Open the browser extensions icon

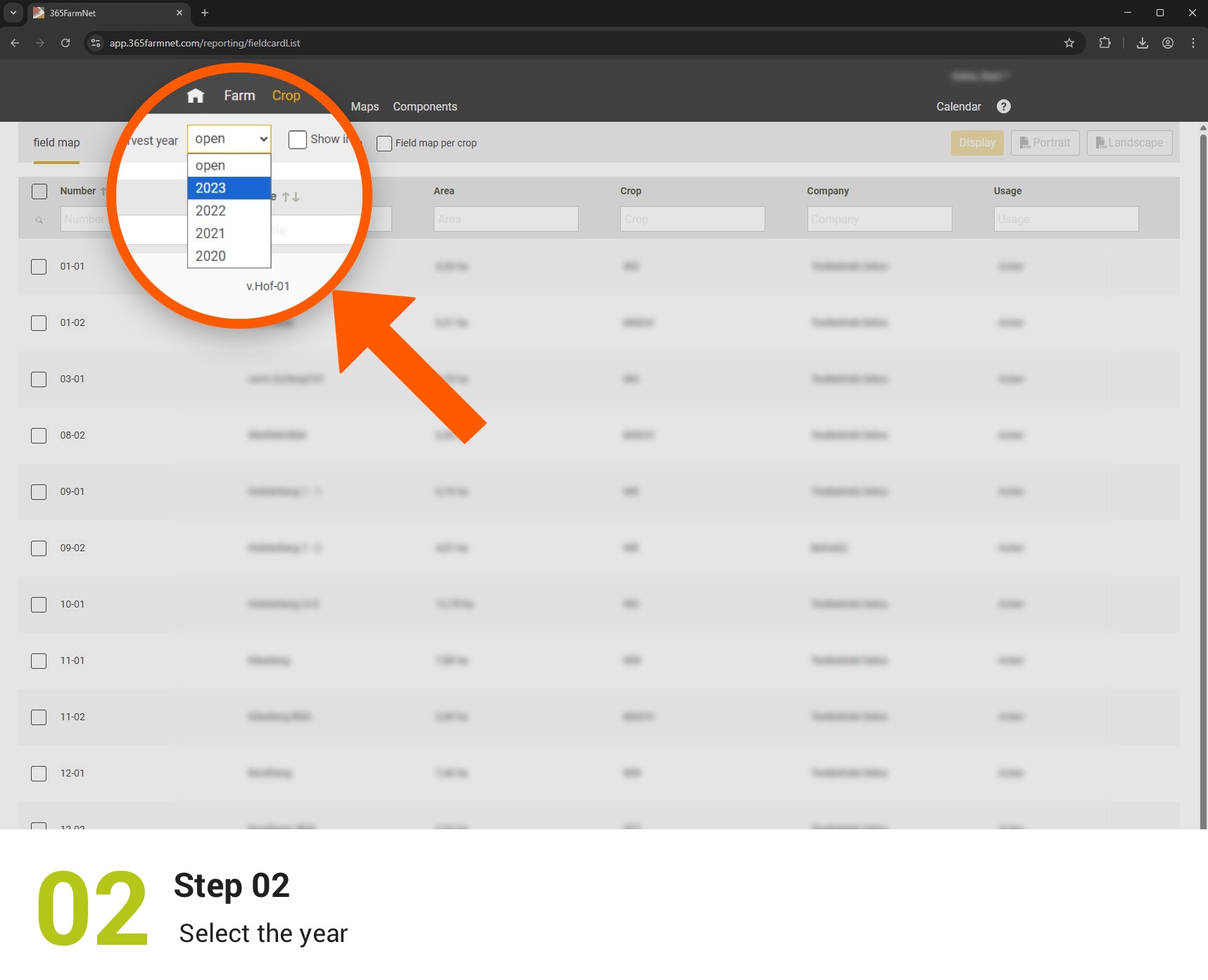click(1105, 43)
